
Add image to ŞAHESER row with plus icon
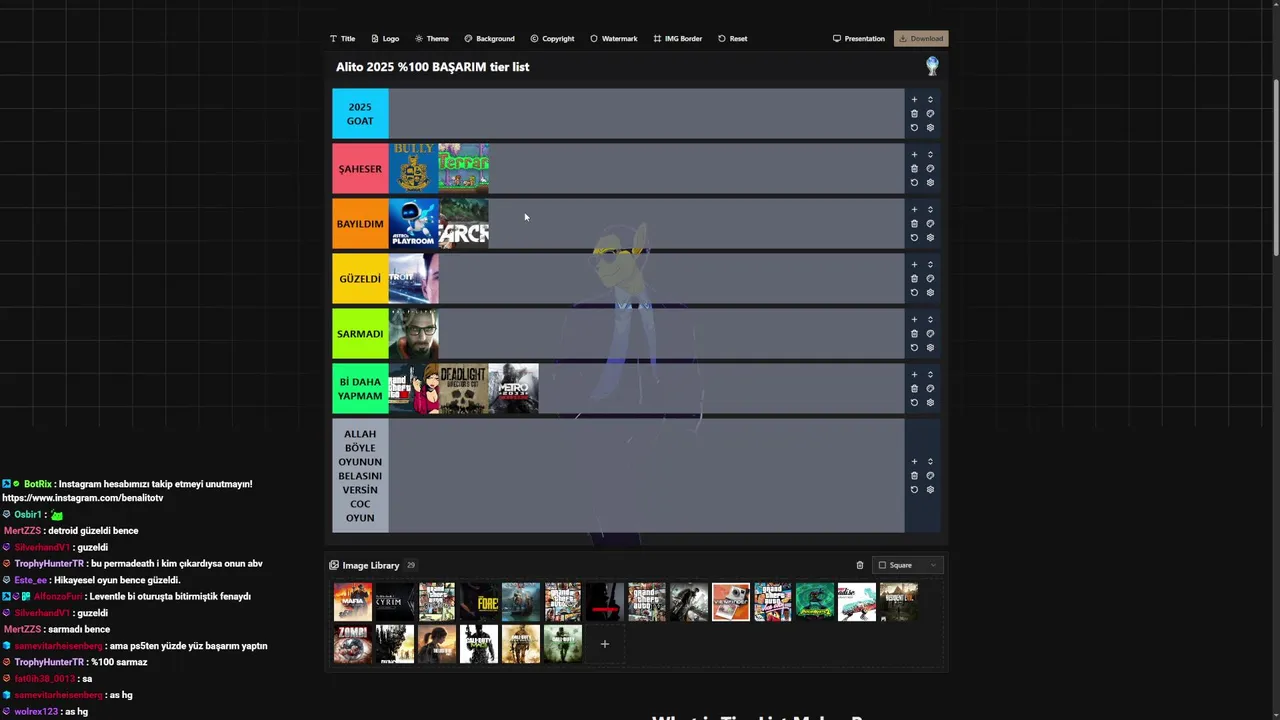click(x=914, y=154)
